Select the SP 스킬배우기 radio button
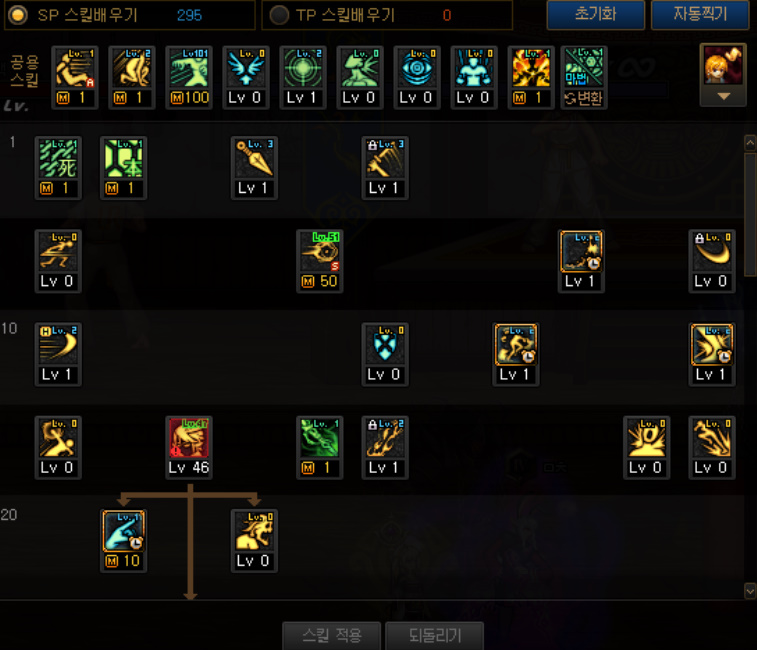This screenshot has height=650, width=757. [18, 15]
